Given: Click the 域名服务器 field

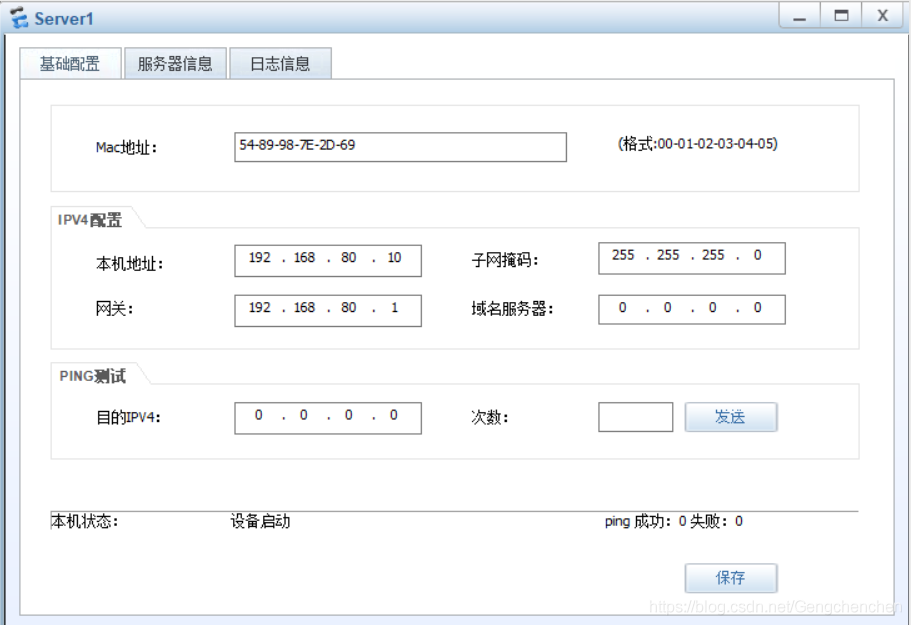Looking at the screenshot, I should [691, 309].
